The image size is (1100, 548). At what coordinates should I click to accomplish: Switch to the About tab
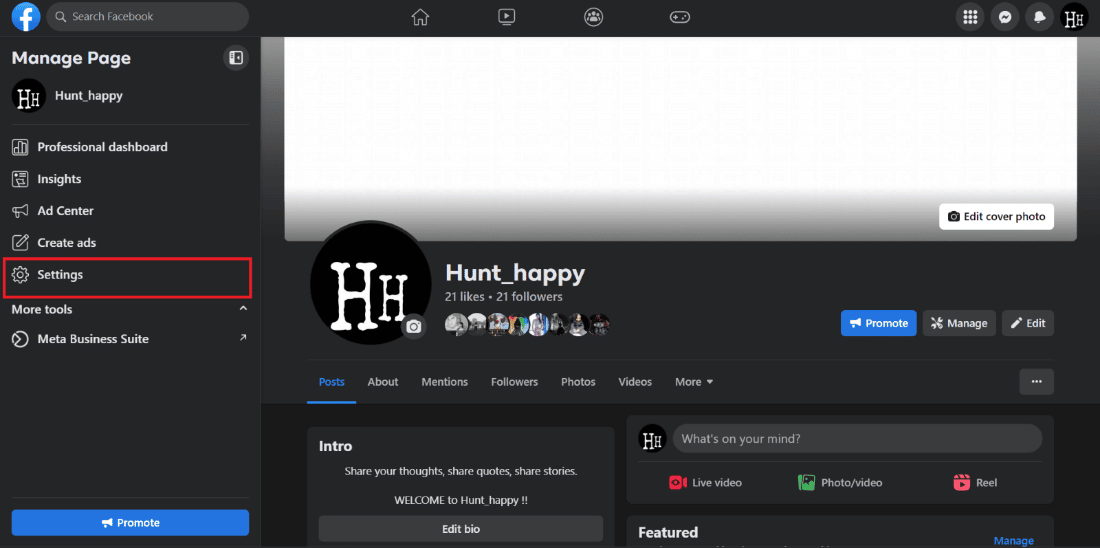tap(383, 382)
